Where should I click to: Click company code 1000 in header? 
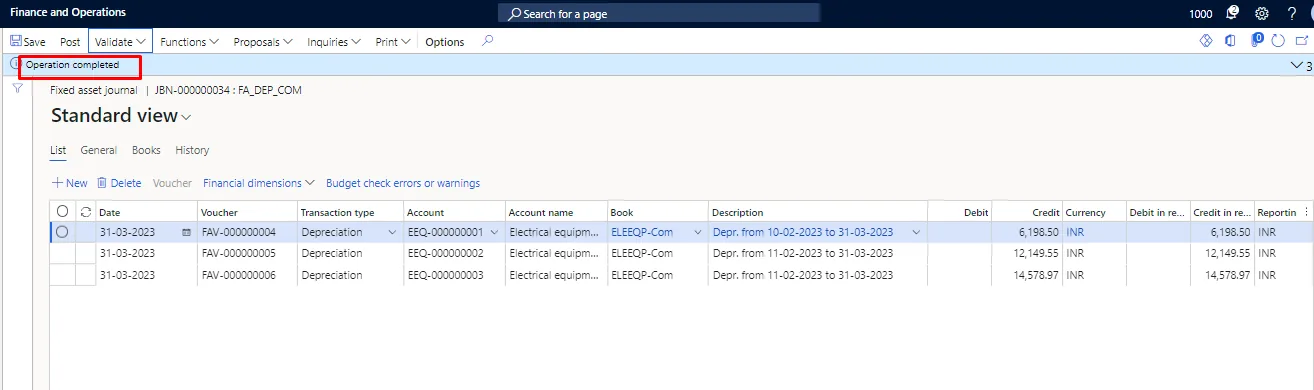(1201, 14)
